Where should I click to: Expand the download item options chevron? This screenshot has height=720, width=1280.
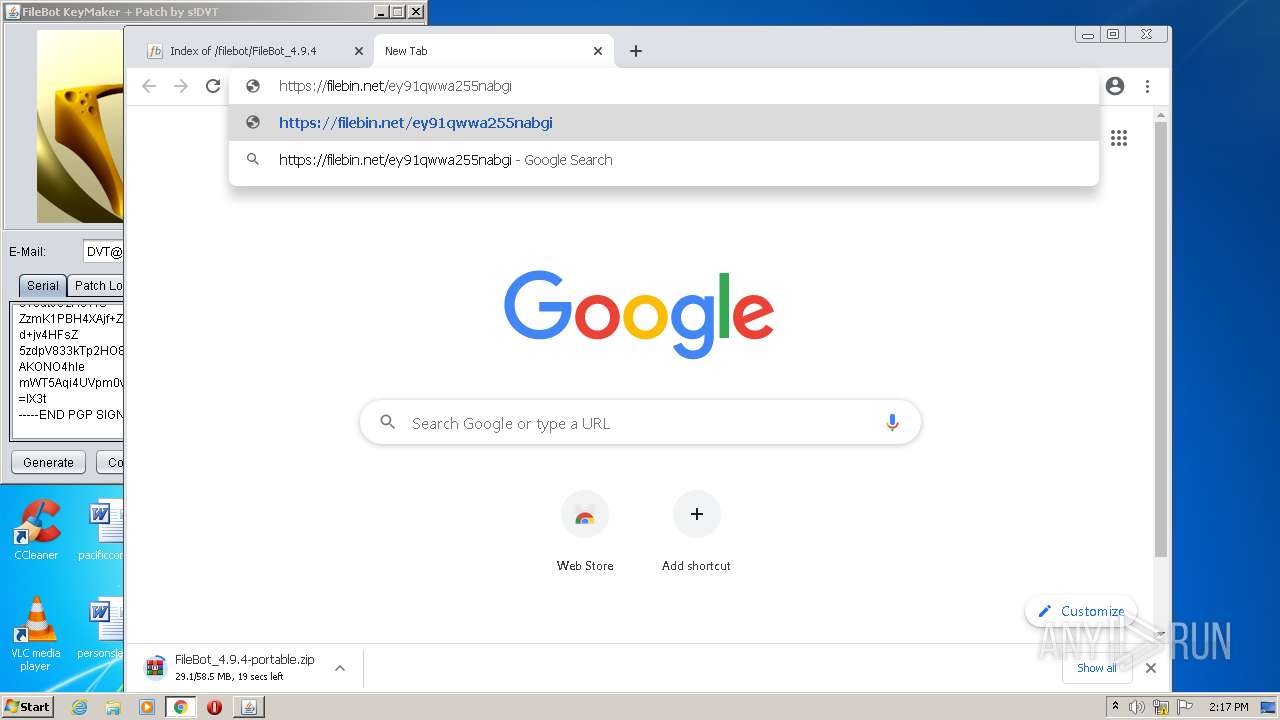tap(340, 668)
